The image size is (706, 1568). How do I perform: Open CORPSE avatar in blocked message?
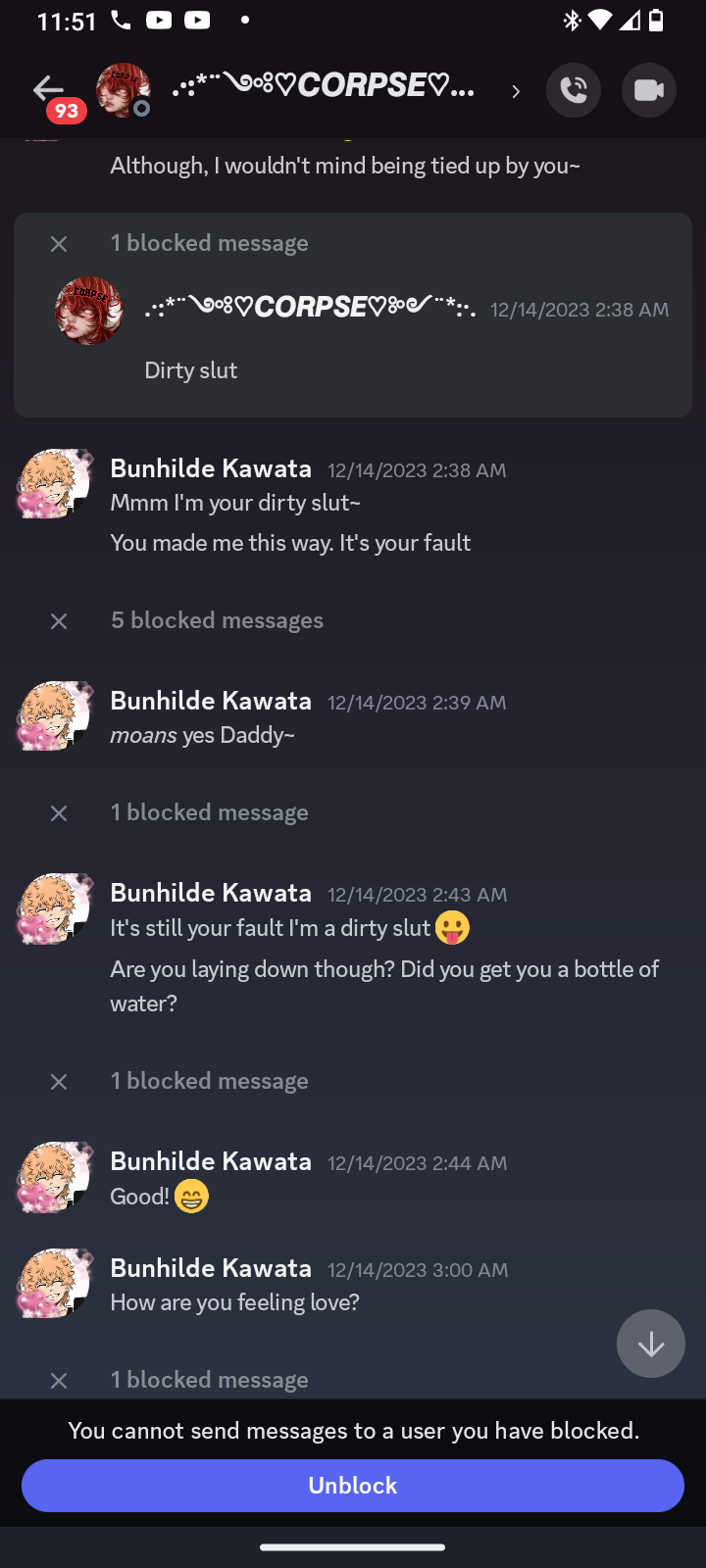point(89,311)
